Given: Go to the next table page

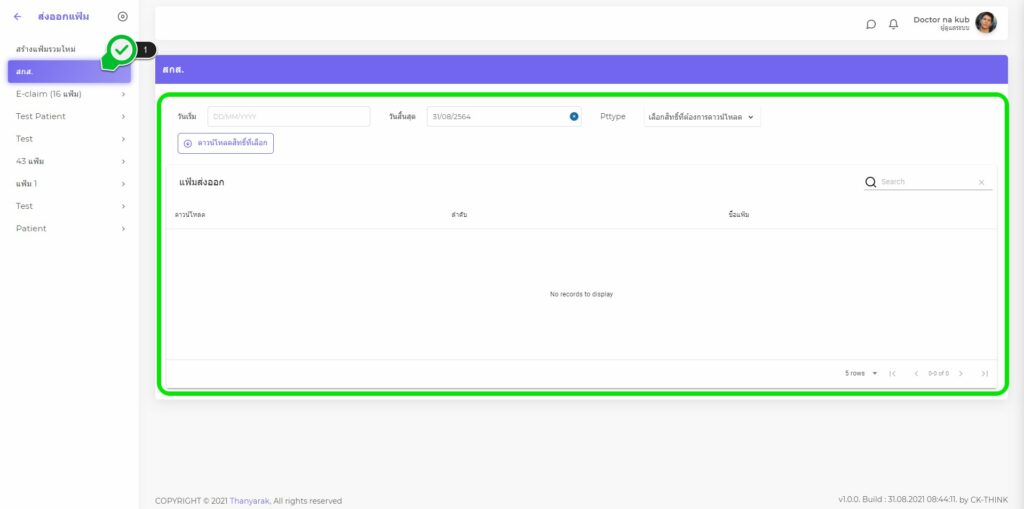Looking at the screenshot, I should click(x=961, y=373).
